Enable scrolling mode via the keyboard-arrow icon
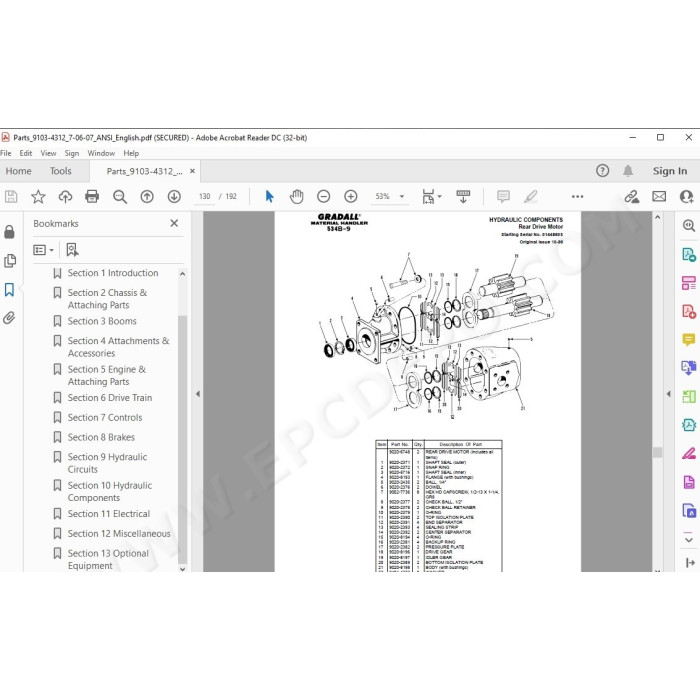Image resolution: width=700 pixels, height=700 pixels. (463, 196)
